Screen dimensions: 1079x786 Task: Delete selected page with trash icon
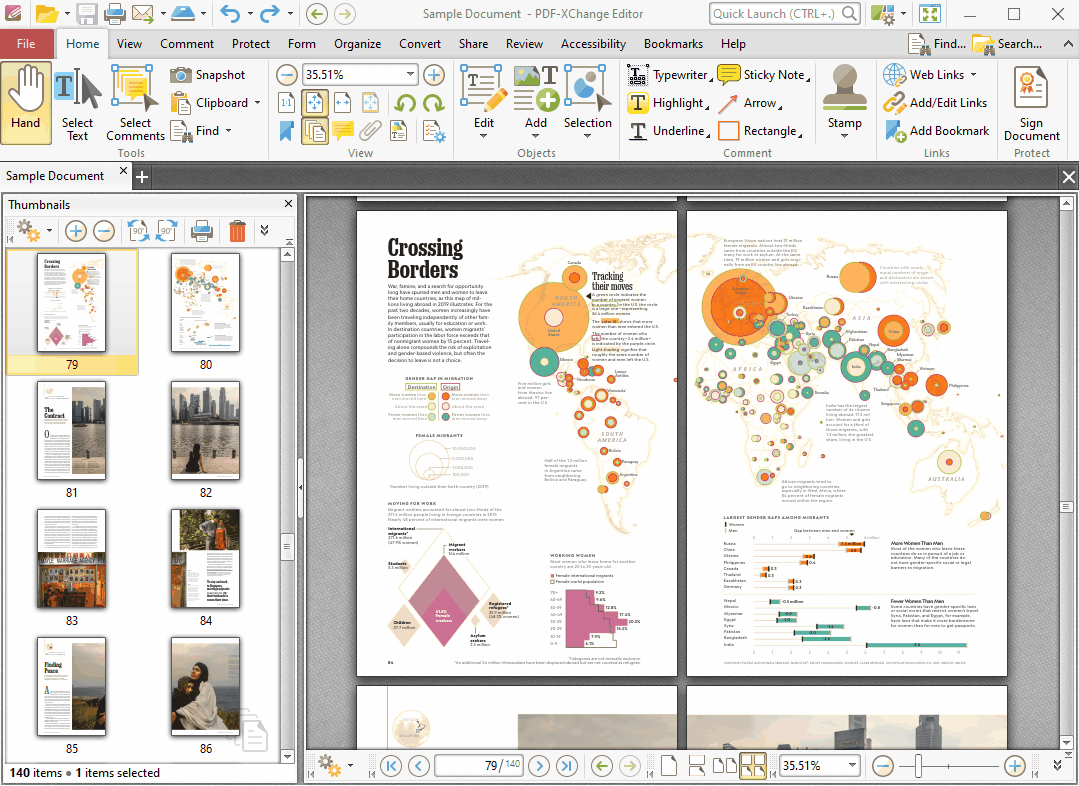[237, 231]
